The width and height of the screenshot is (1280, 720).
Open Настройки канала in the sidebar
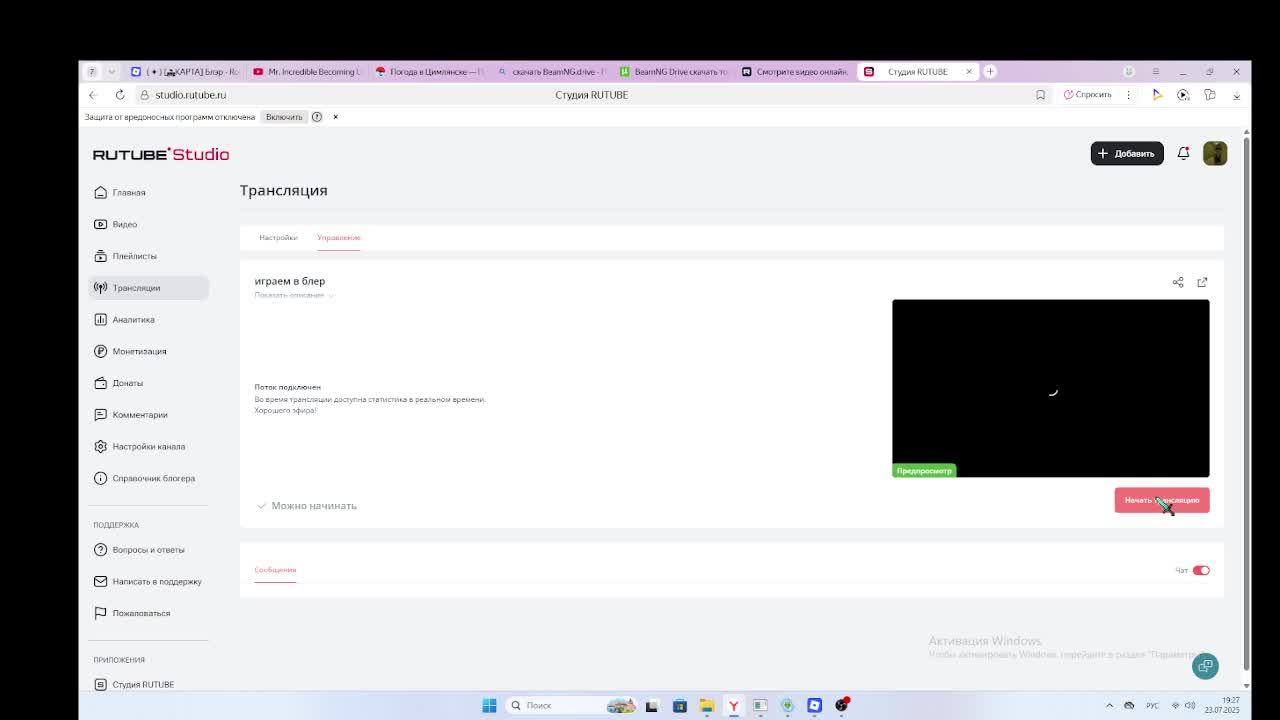tap(149, 447)
